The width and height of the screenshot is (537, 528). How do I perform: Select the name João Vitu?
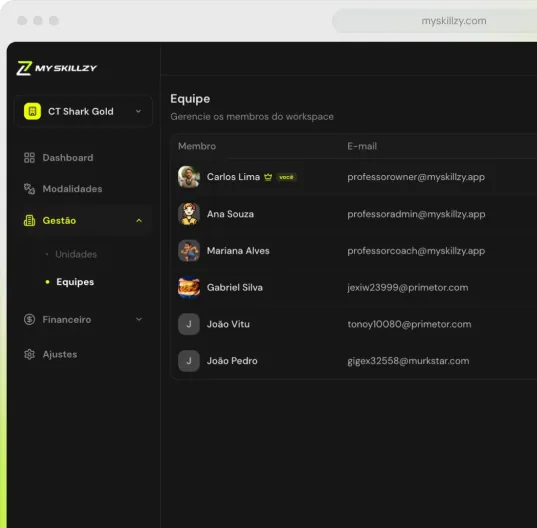point(228,324)
